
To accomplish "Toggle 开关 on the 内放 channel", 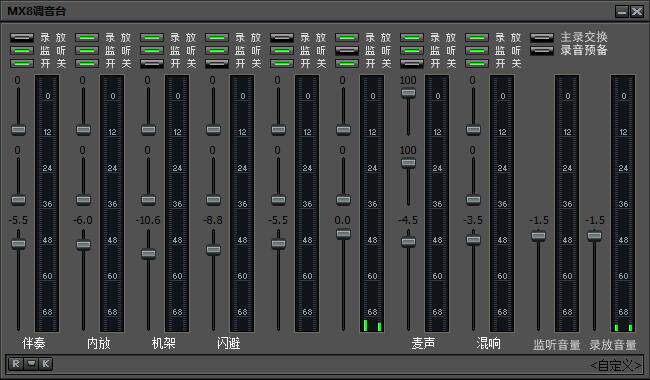I will tap(87, 63).
